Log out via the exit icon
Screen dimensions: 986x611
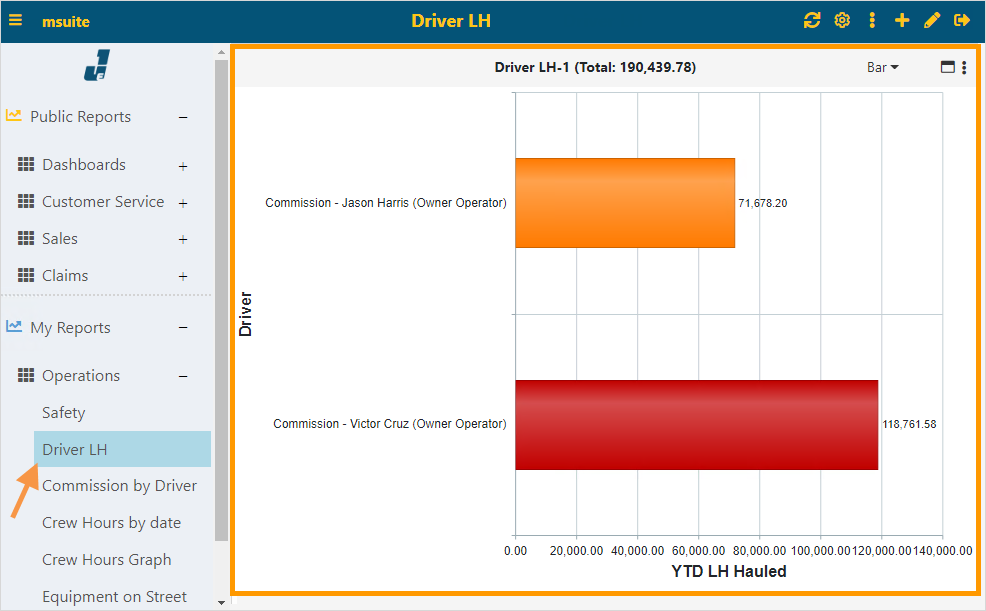[x=962, y=20]
